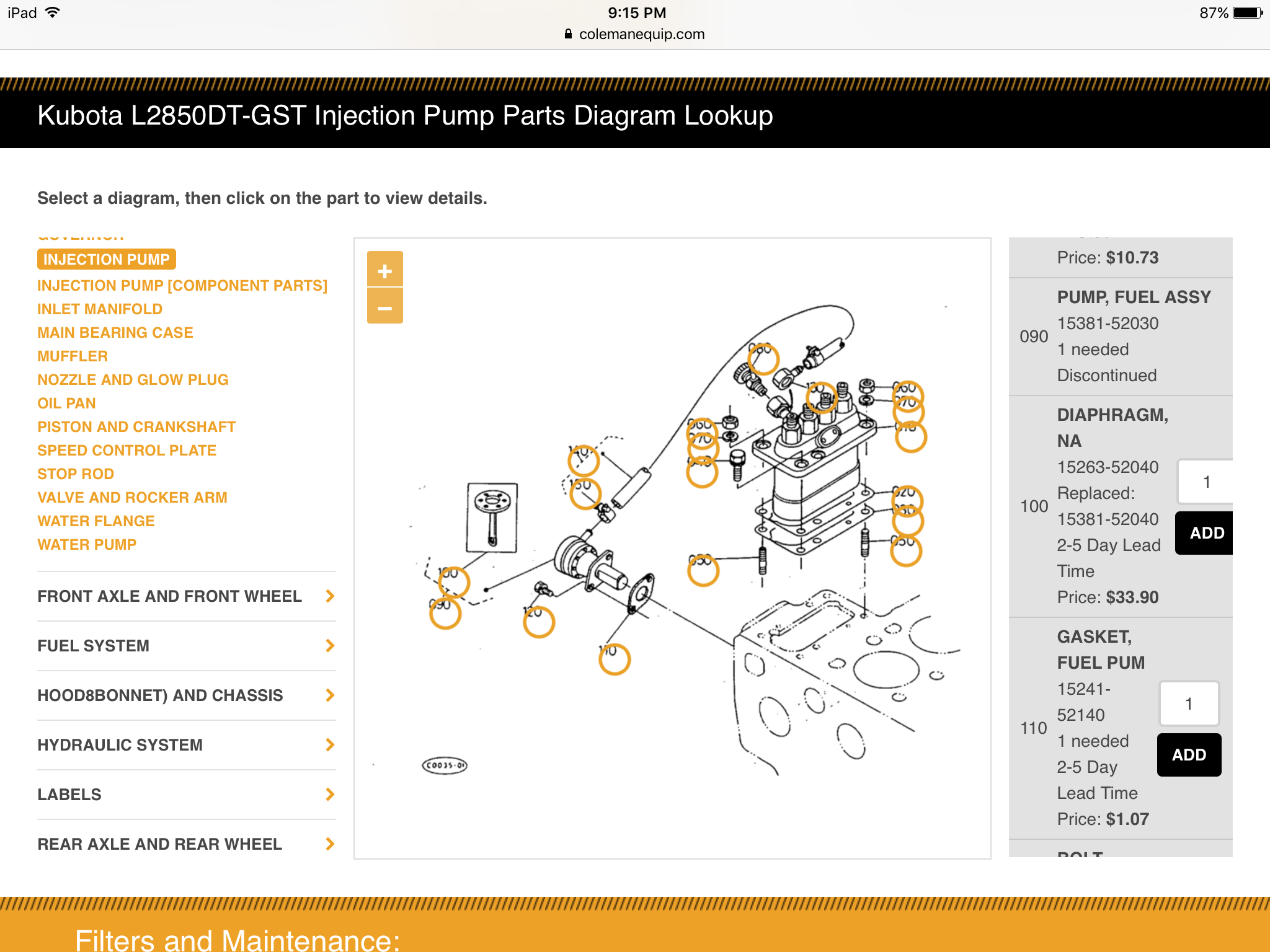Open the Speed Control Plate diagram
The image size is (1270, 952).
coord(127,451)
